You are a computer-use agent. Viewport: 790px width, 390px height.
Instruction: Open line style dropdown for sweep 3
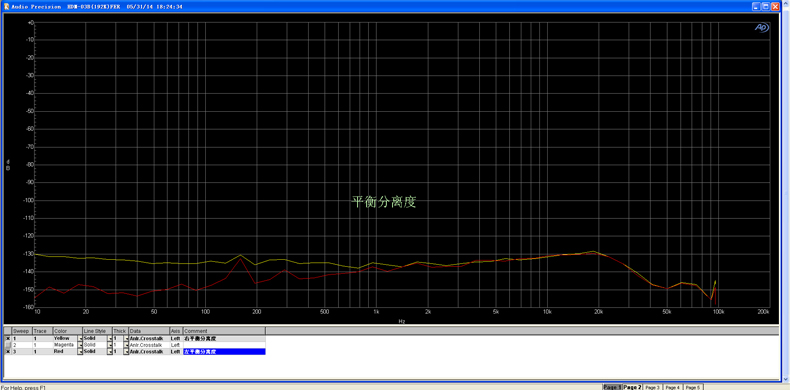110,351
